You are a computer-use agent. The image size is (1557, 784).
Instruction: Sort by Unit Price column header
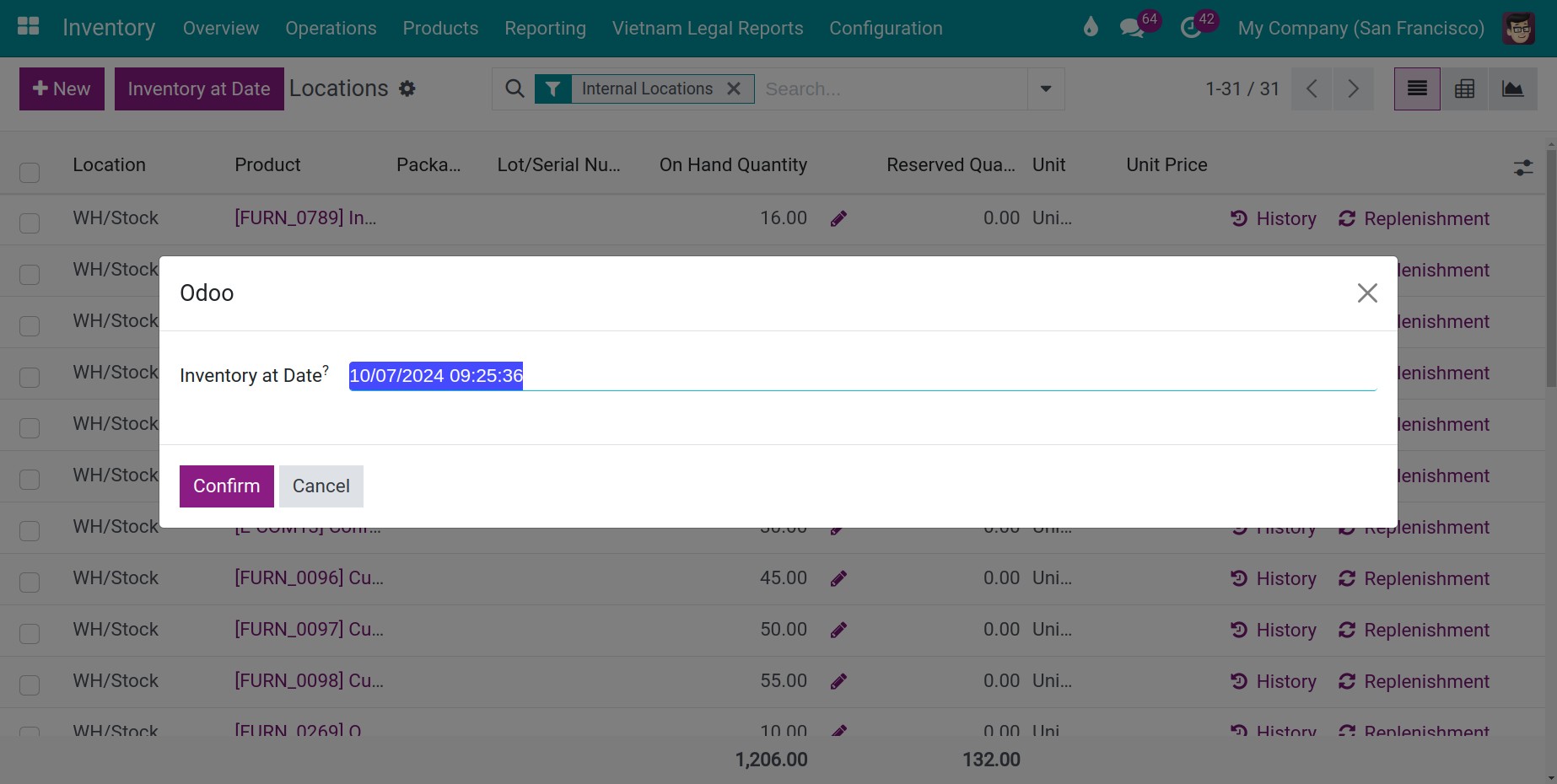point(1166,165)
